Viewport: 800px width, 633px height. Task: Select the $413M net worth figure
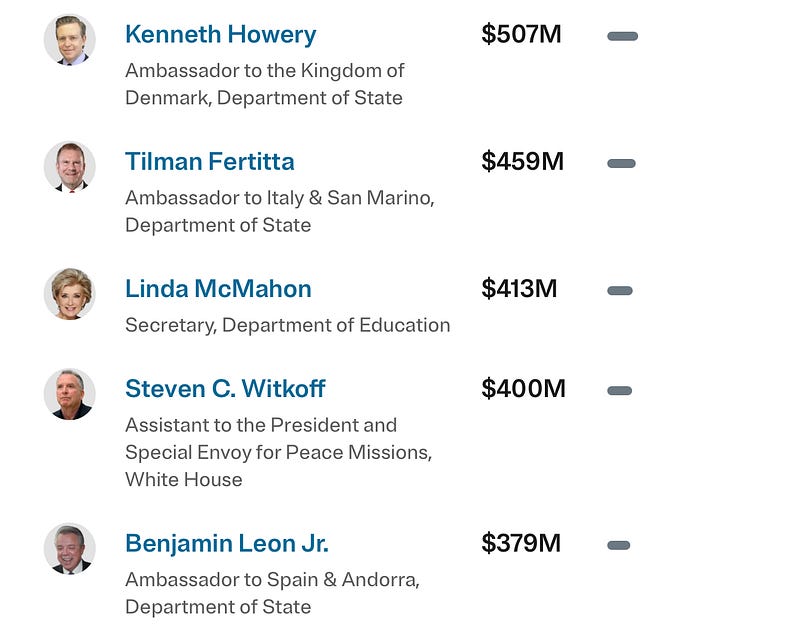[519, 288]
